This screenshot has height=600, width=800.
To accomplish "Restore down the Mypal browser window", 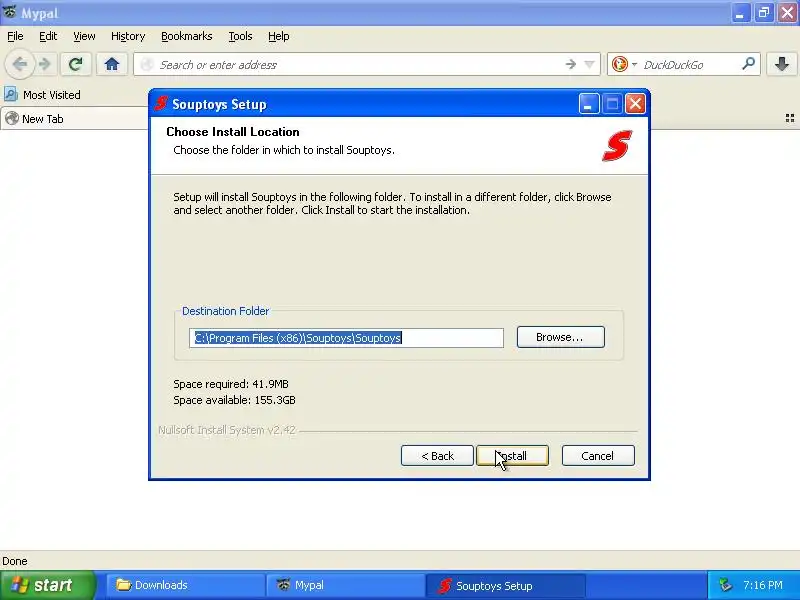I will click(763, 12).
